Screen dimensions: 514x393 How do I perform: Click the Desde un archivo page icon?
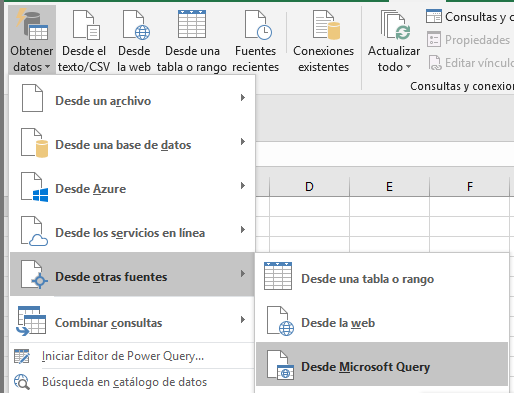[x=32, y=98]
